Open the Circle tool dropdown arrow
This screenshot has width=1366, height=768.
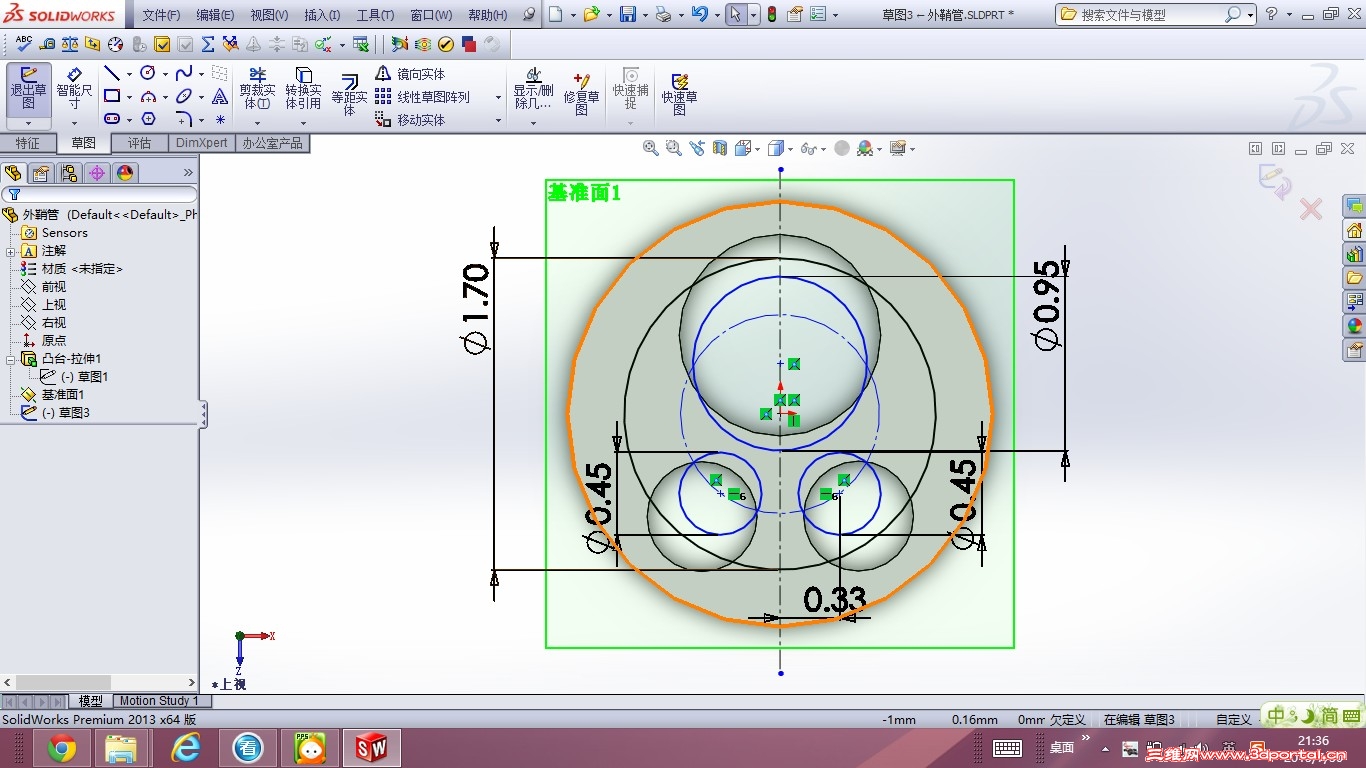[165, 74]
